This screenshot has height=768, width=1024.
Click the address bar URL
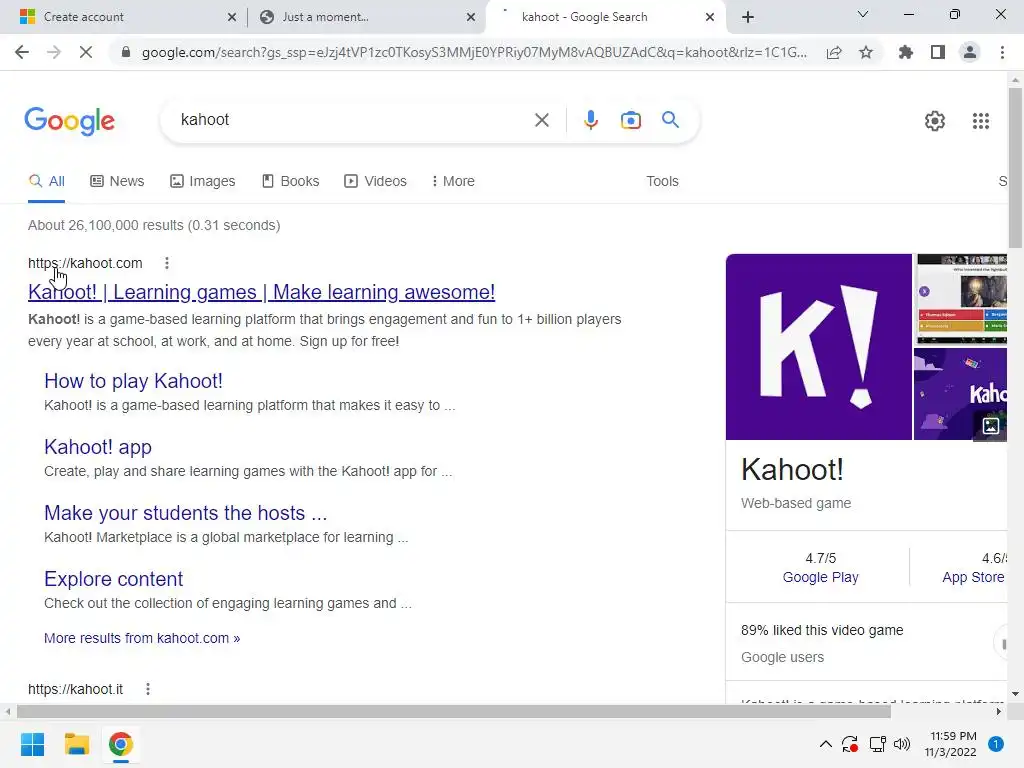pos(474,52)
